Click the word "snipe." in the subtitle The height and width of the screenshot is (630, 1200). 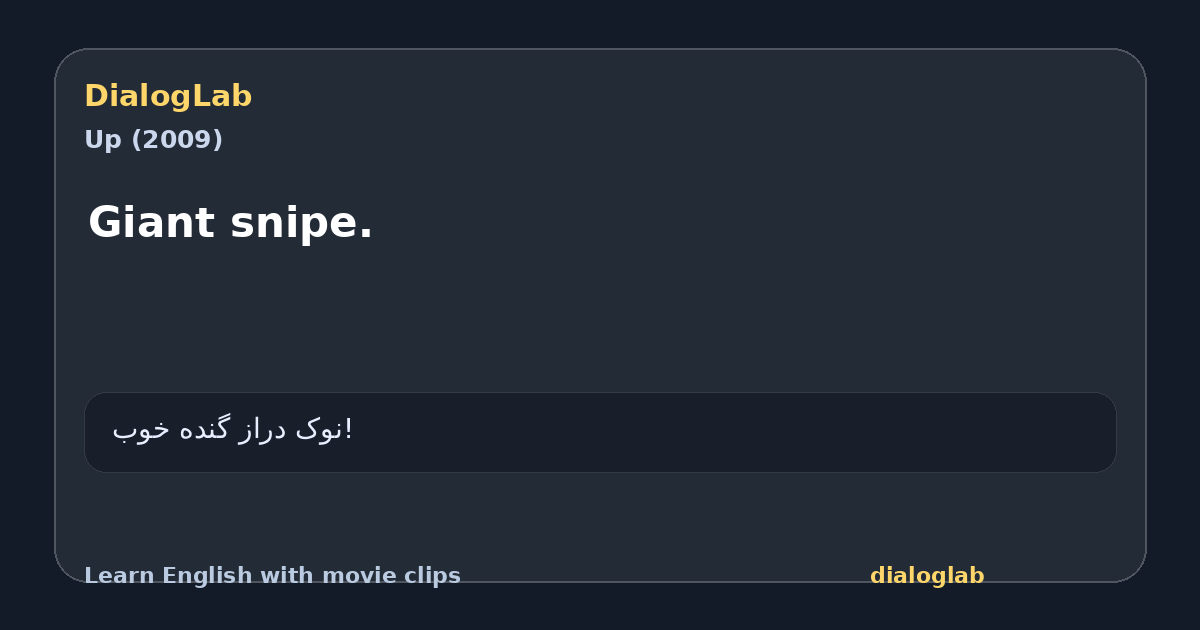[x=302, y=224]
